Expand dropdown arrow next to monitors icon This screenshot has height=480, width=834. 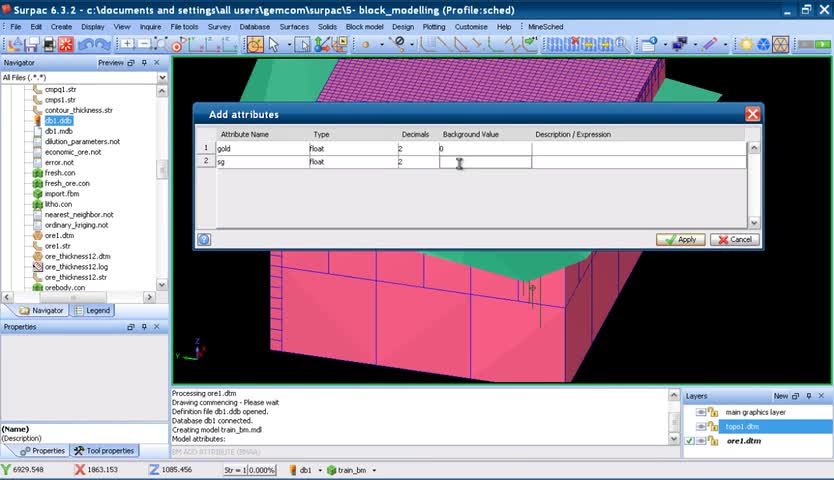pyautogui.click(x=695, y=45)
